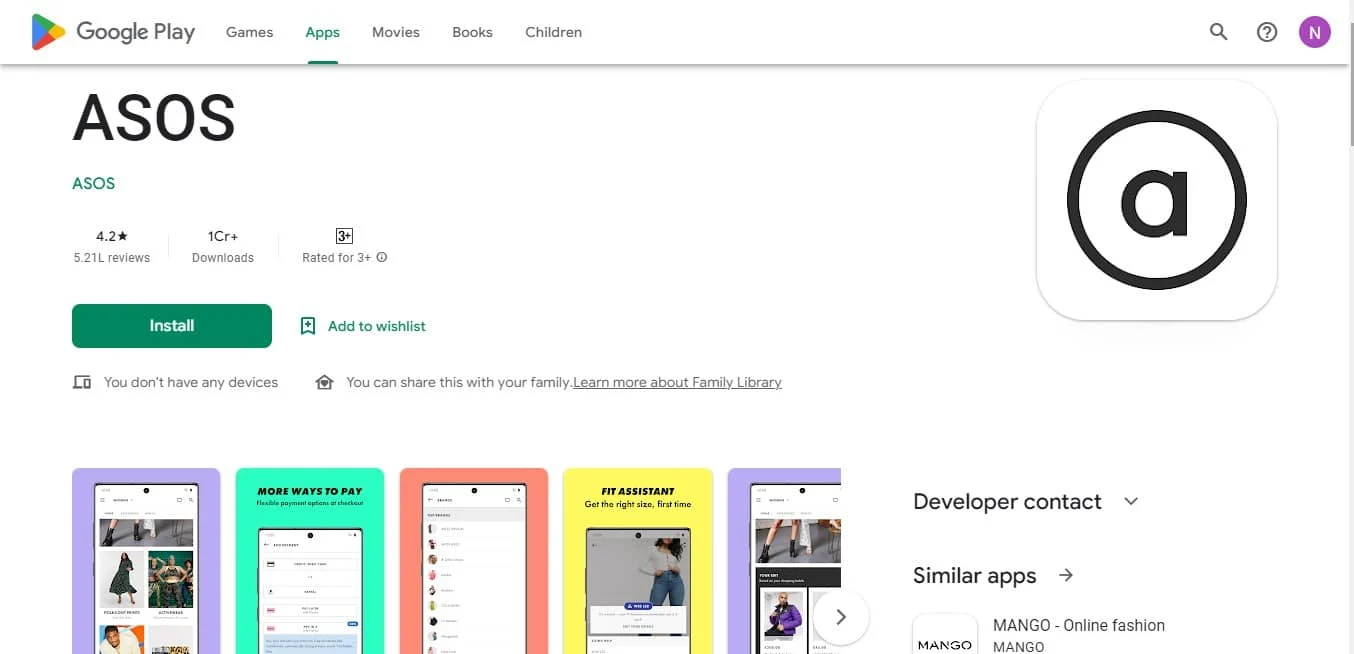Screen dimensions: 1354x654
Task: Click the ASOS app logo icon
Action: [x=1157, y=200]
